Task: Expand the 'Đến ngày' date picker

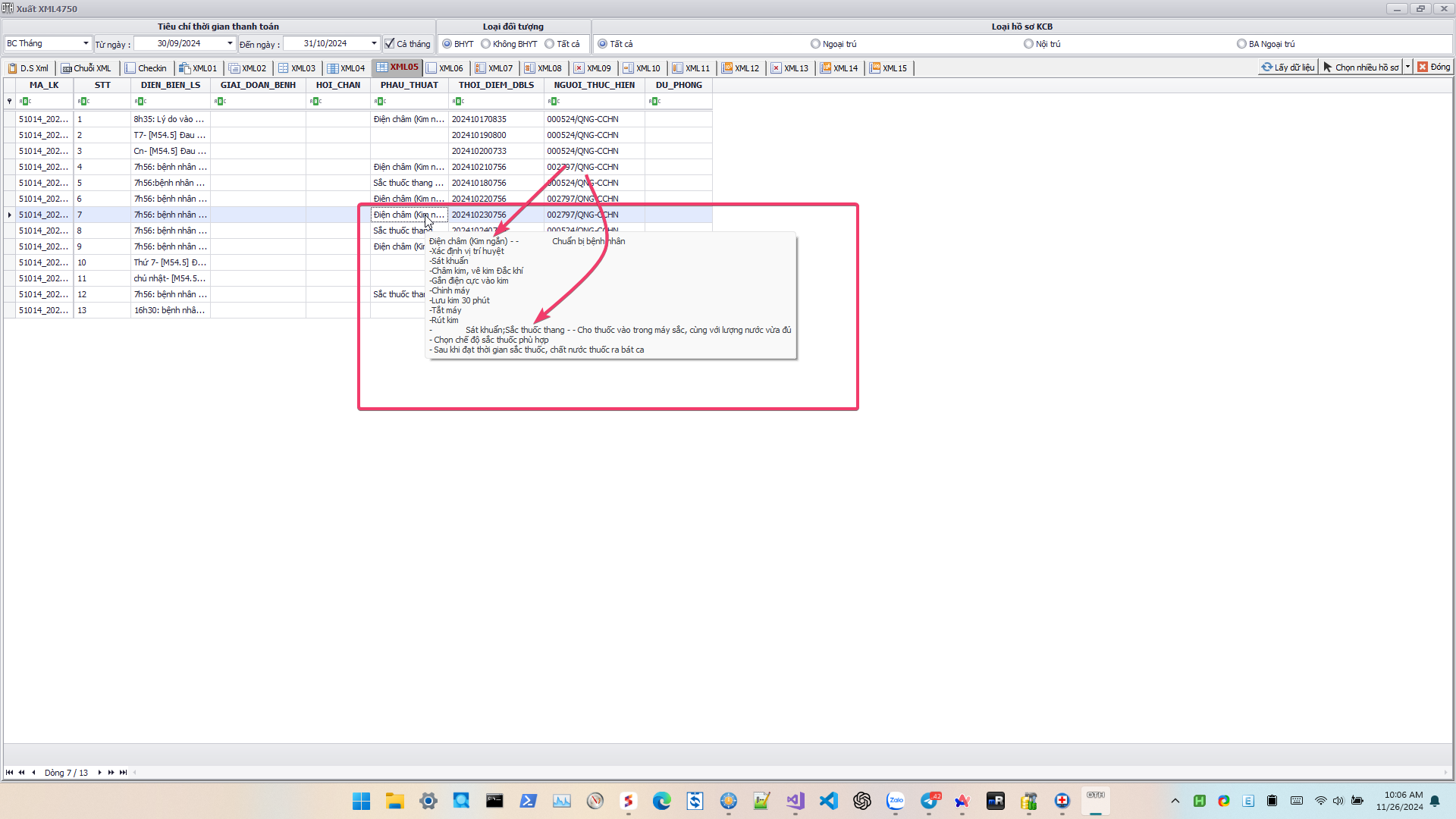Action: click(374, 43)
